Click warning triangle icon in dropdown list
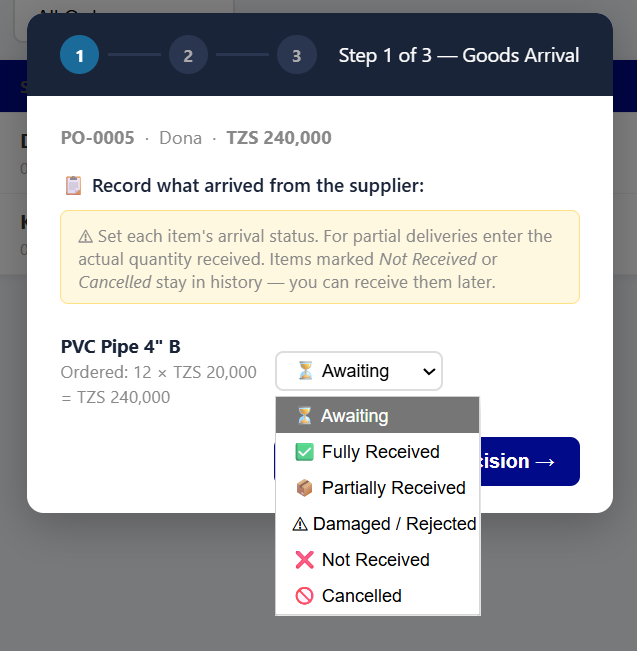The image size is (637, 651). [x=300, y=524]
